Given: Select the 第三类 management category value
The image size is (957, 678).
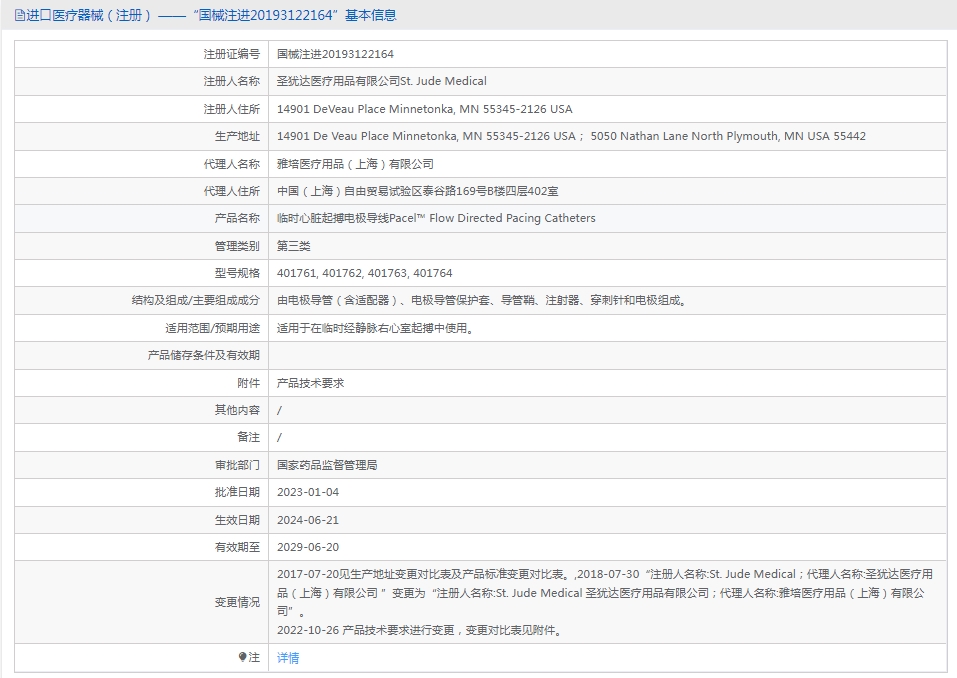Looking at the screenshot, I should click(294, 246).
